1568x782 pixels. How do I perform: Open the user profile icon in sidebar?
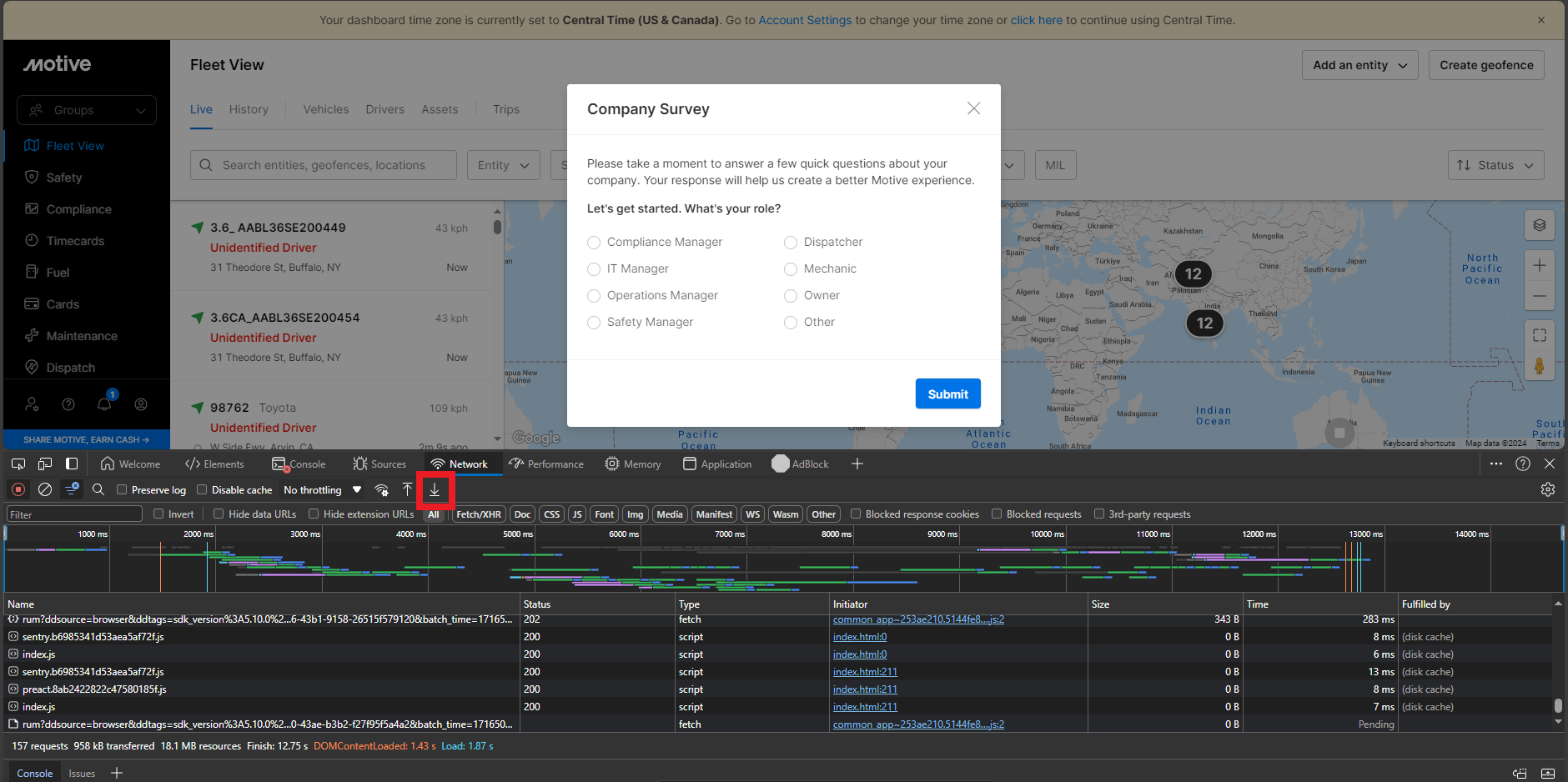pos(141,404)
